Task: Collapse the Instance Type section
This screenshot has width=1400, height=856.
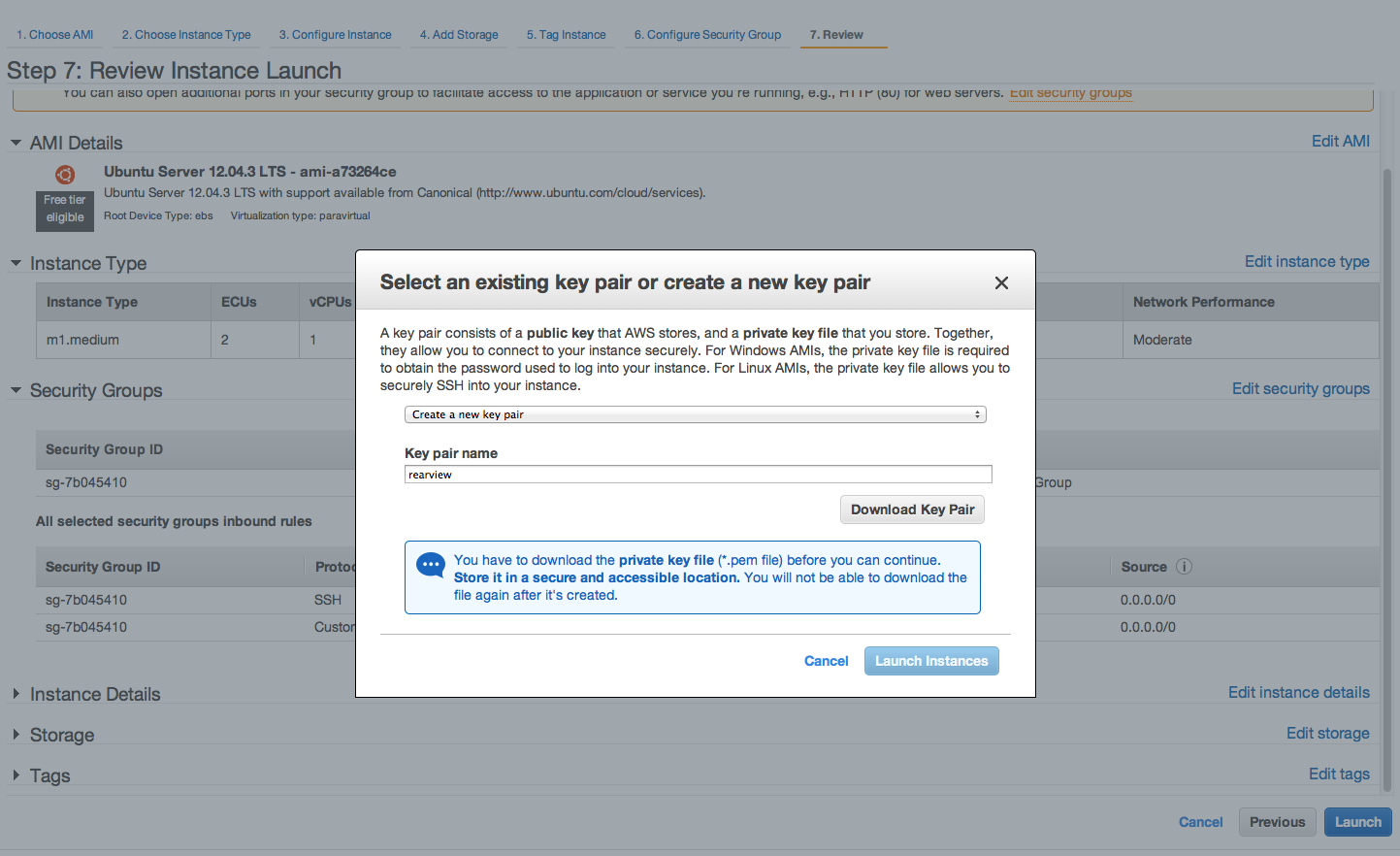Action: click(x=16, y=263)
